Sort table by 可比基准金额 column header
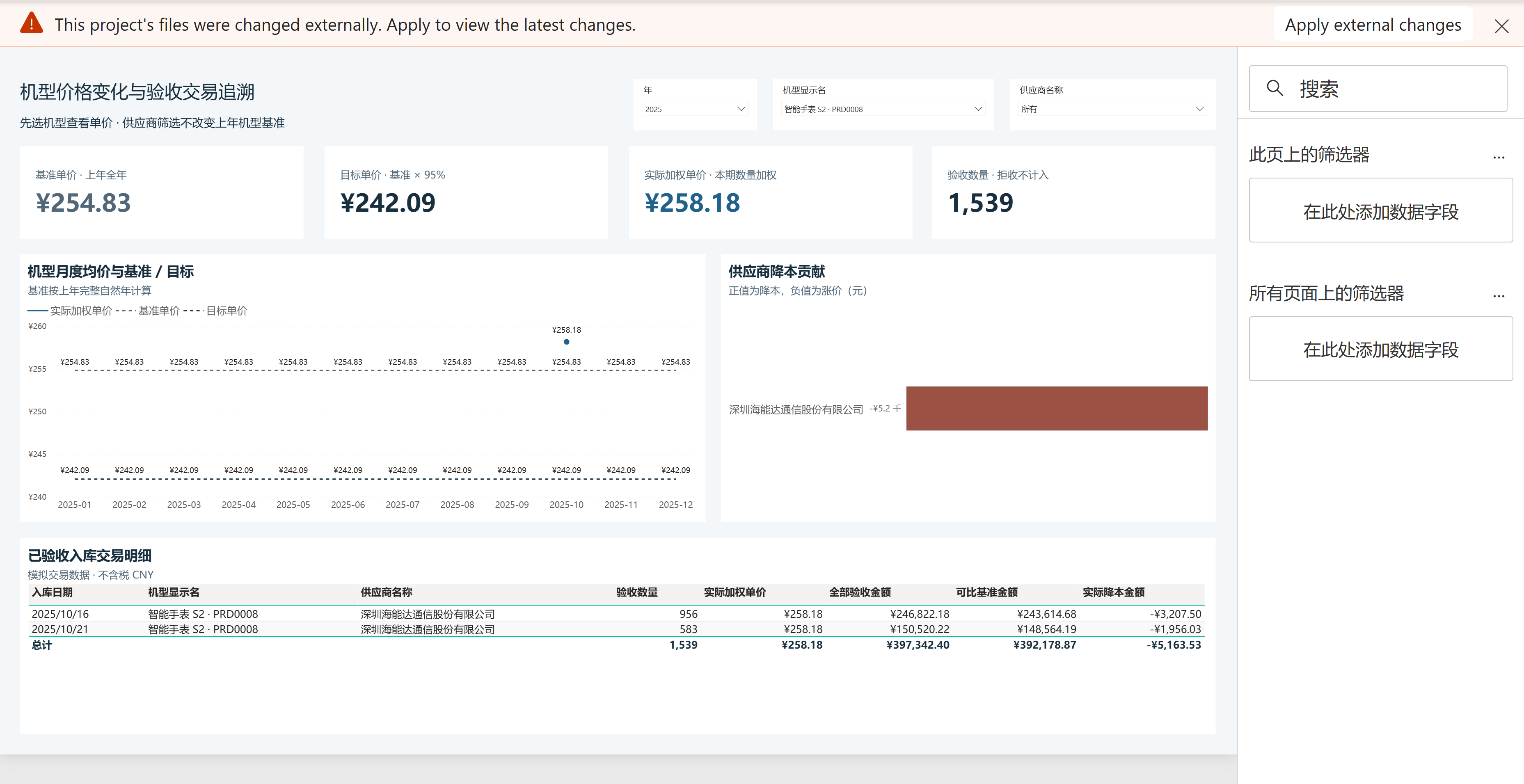Screen dimensions: 1524x784 click(986, 592)
